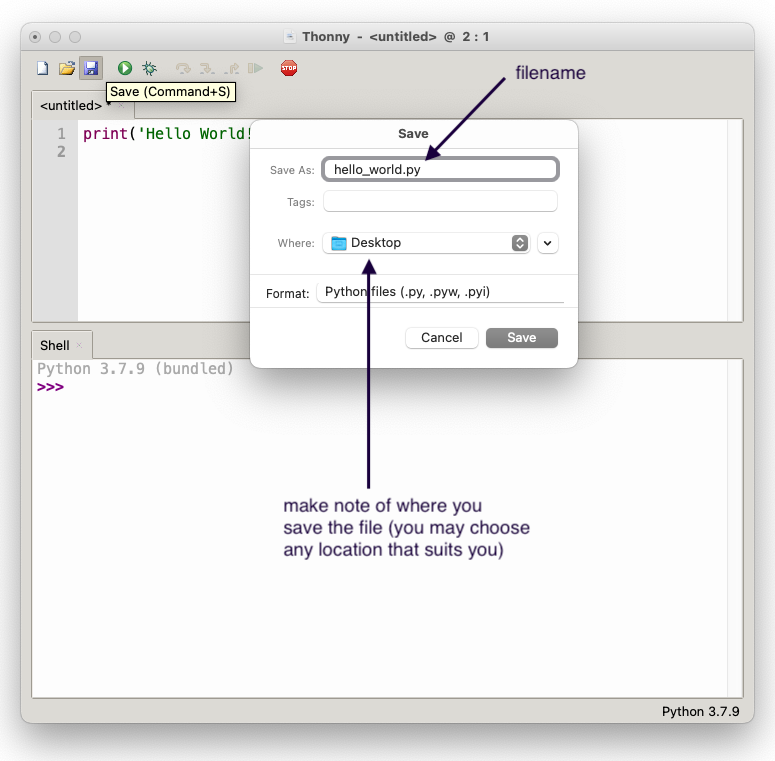Image resolution: width=775 pixels, height=761 pixels.
Task: Open a file with the folder icon
Action: [x=67, y=68]
